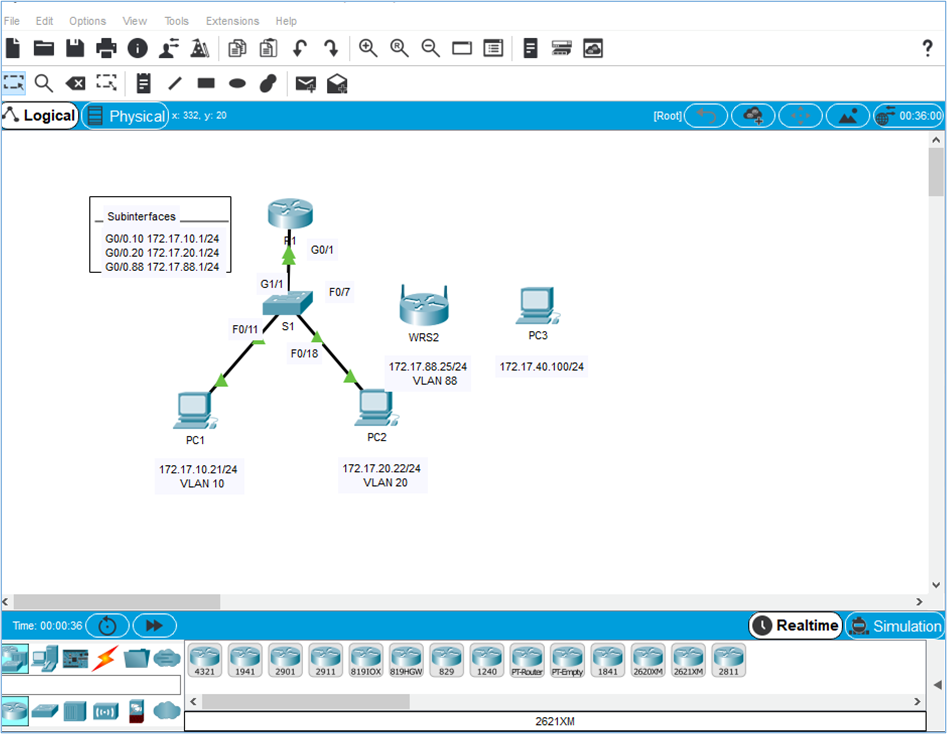The width and height of the screenshot is (947, 734).
Task: Open the Options menu
Action: (x=87, y=21)
